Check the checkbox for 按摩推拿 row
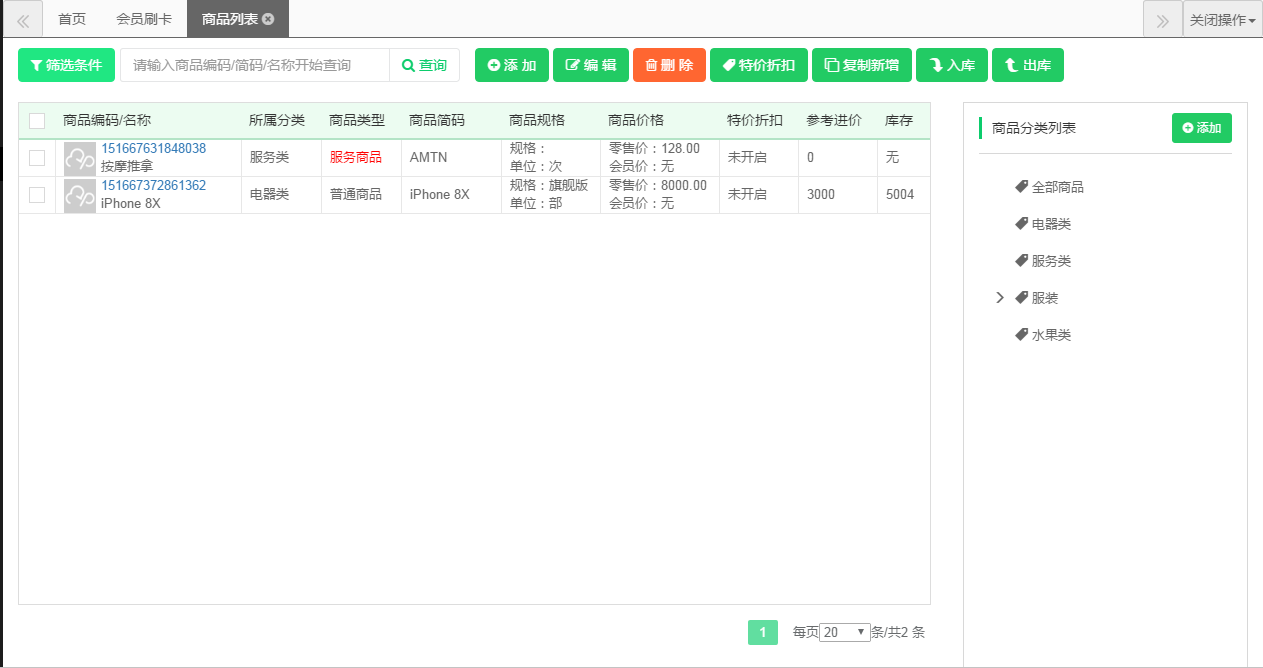This screenshot has height=668, width=1263. pos(37,157)
